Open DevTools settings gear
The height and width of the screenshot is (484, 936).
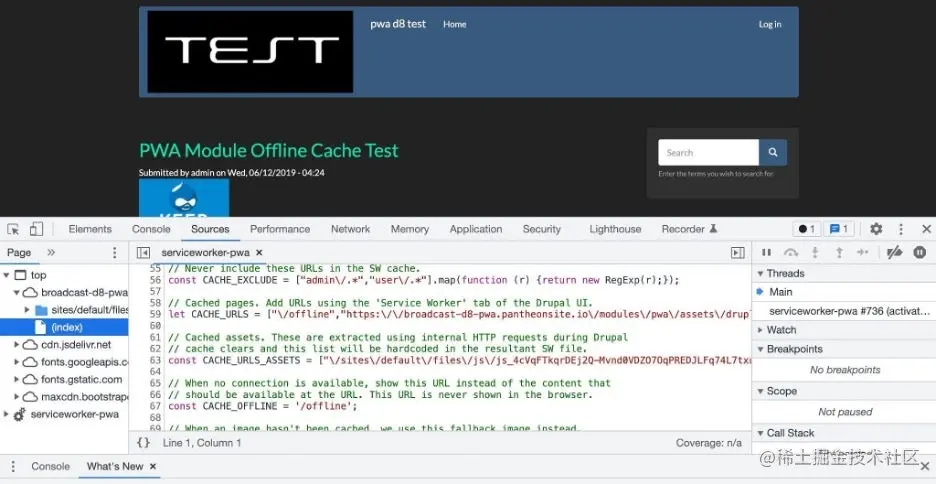[876, 229]
